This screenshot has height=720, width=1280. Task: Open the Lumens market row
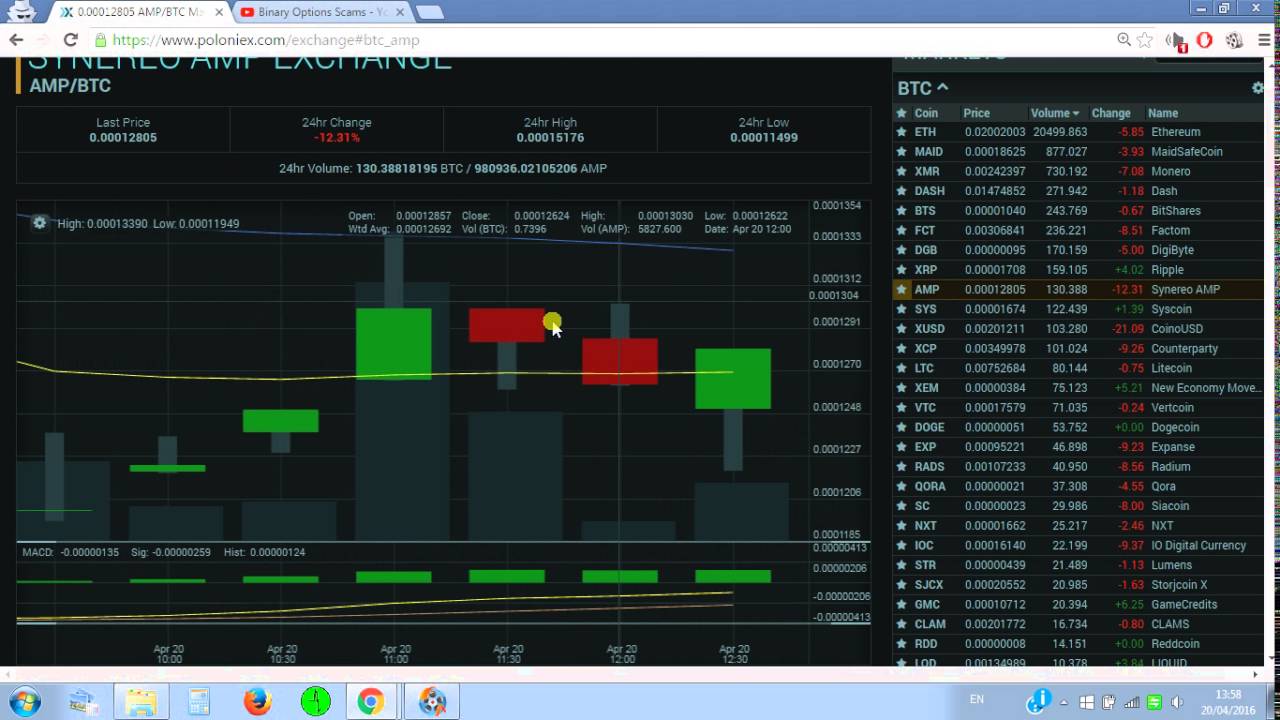[x=1078, y=565]
